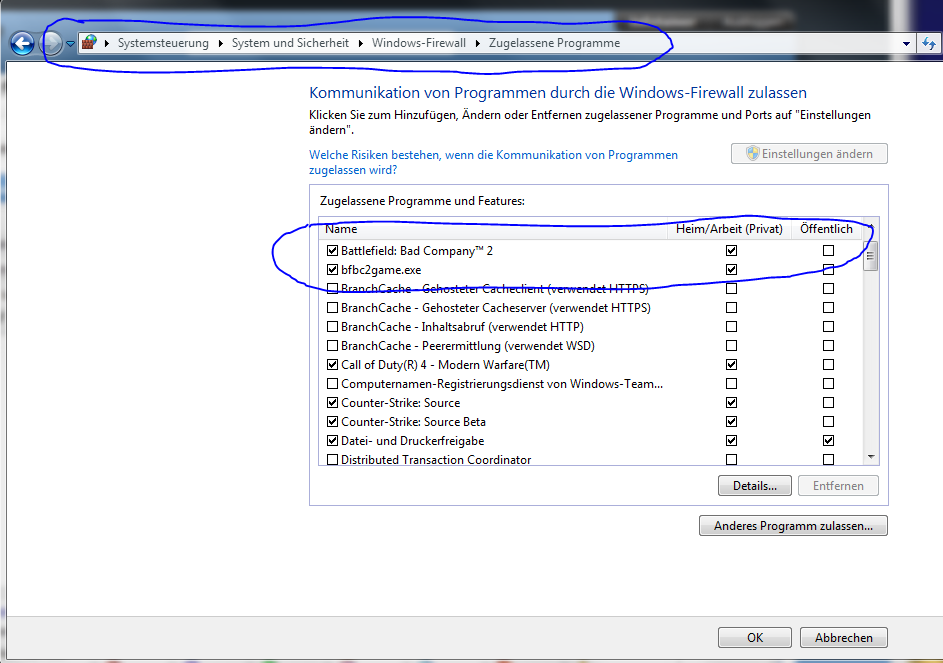Open the risks help link about program communication
This screenshot has height=663, width=943.
coord(493,162)
